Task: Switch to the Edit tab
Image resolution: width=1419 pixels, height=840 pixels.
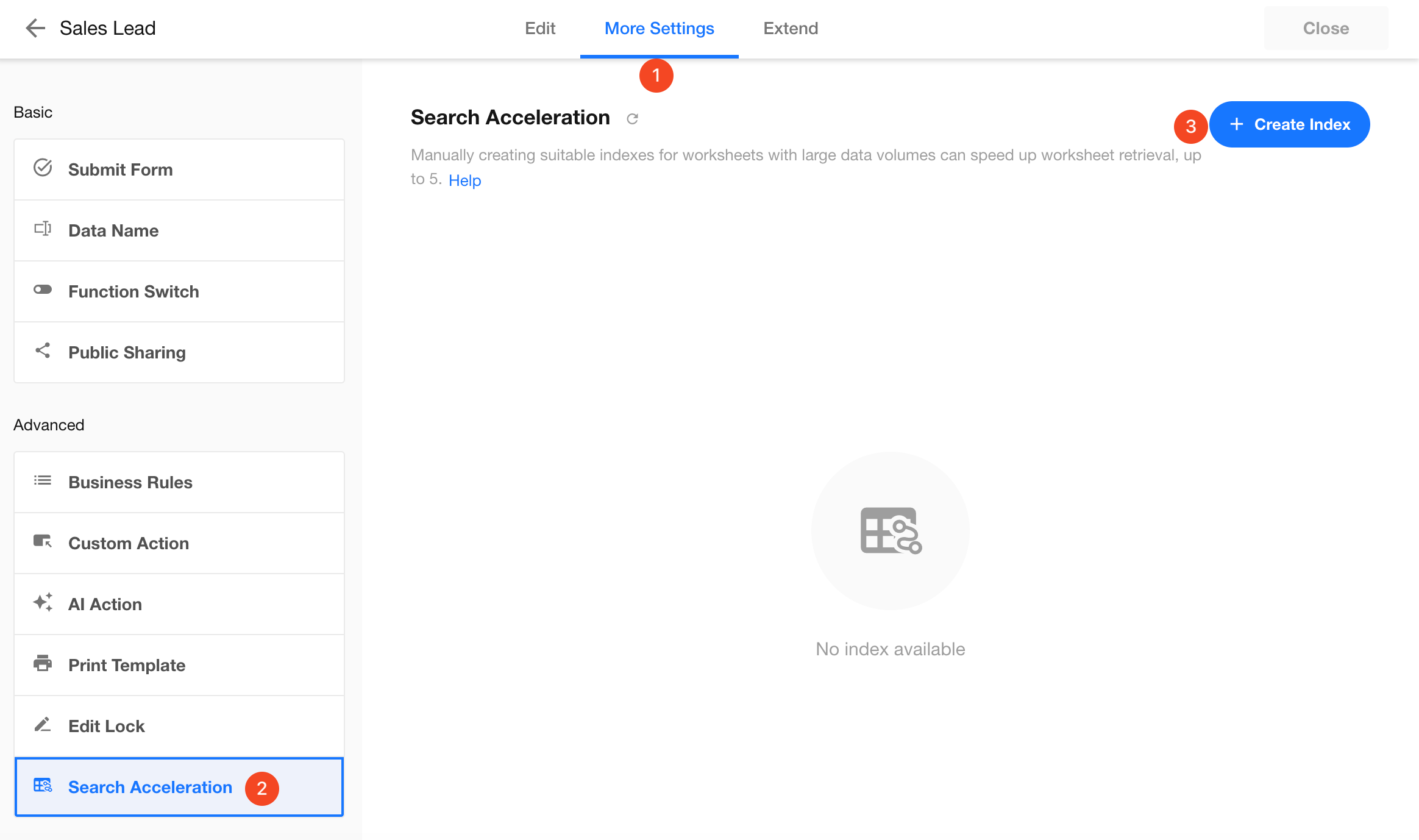Action: pos(540,29)
